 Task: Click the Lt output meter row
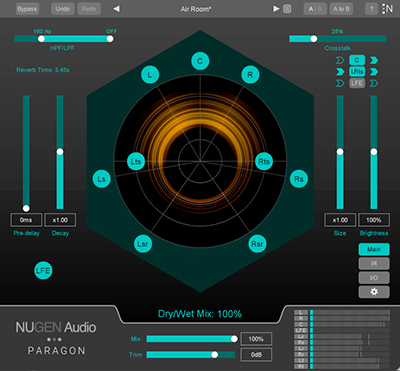pyautogui.click(x=342, y=360)
